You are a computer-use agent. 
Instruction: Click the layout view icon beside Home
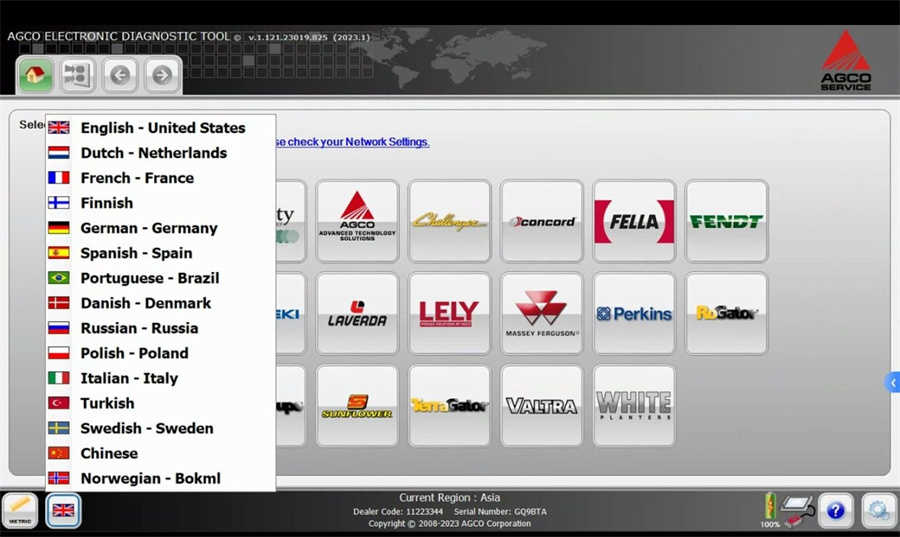[77, 75]
